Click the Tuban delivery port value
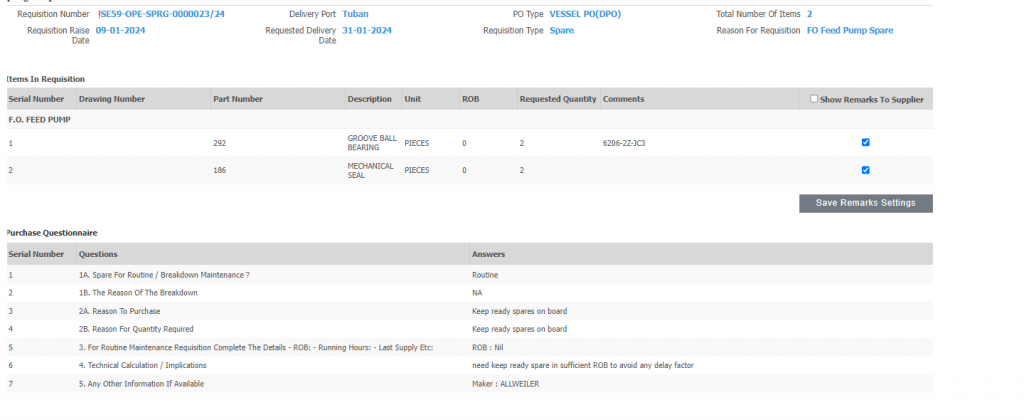1024x420 pixels. click(x=355, y=14)
